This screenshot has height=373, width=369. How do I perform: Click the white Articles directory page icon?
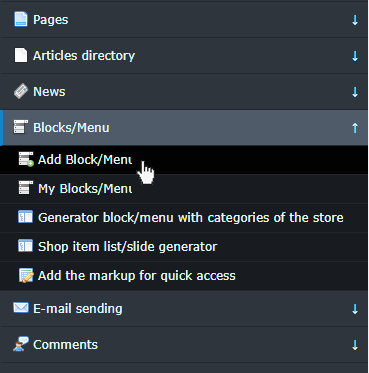click(x=21, y=55)
